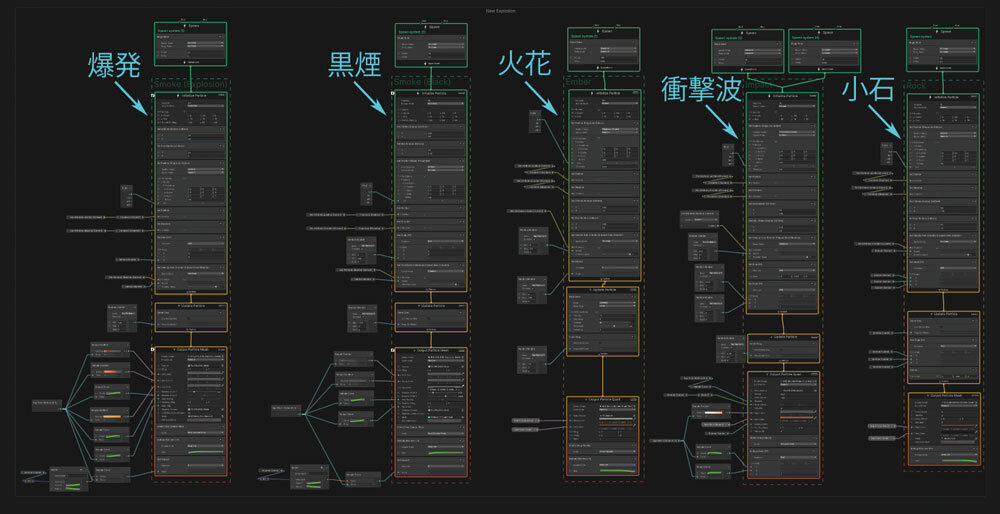Click Output Particle Mesh header in Rock

[943, 395]
